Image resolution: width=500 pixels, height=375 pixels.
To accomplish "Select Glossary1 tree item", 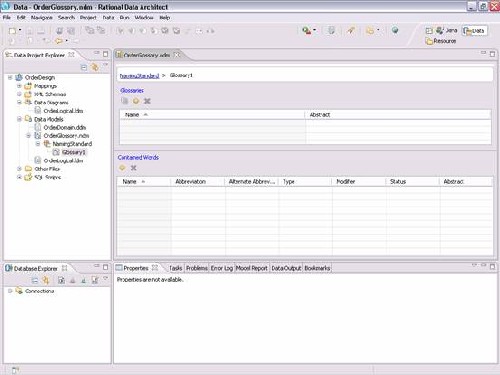I will pyautogui.click(x=73, y=152).
